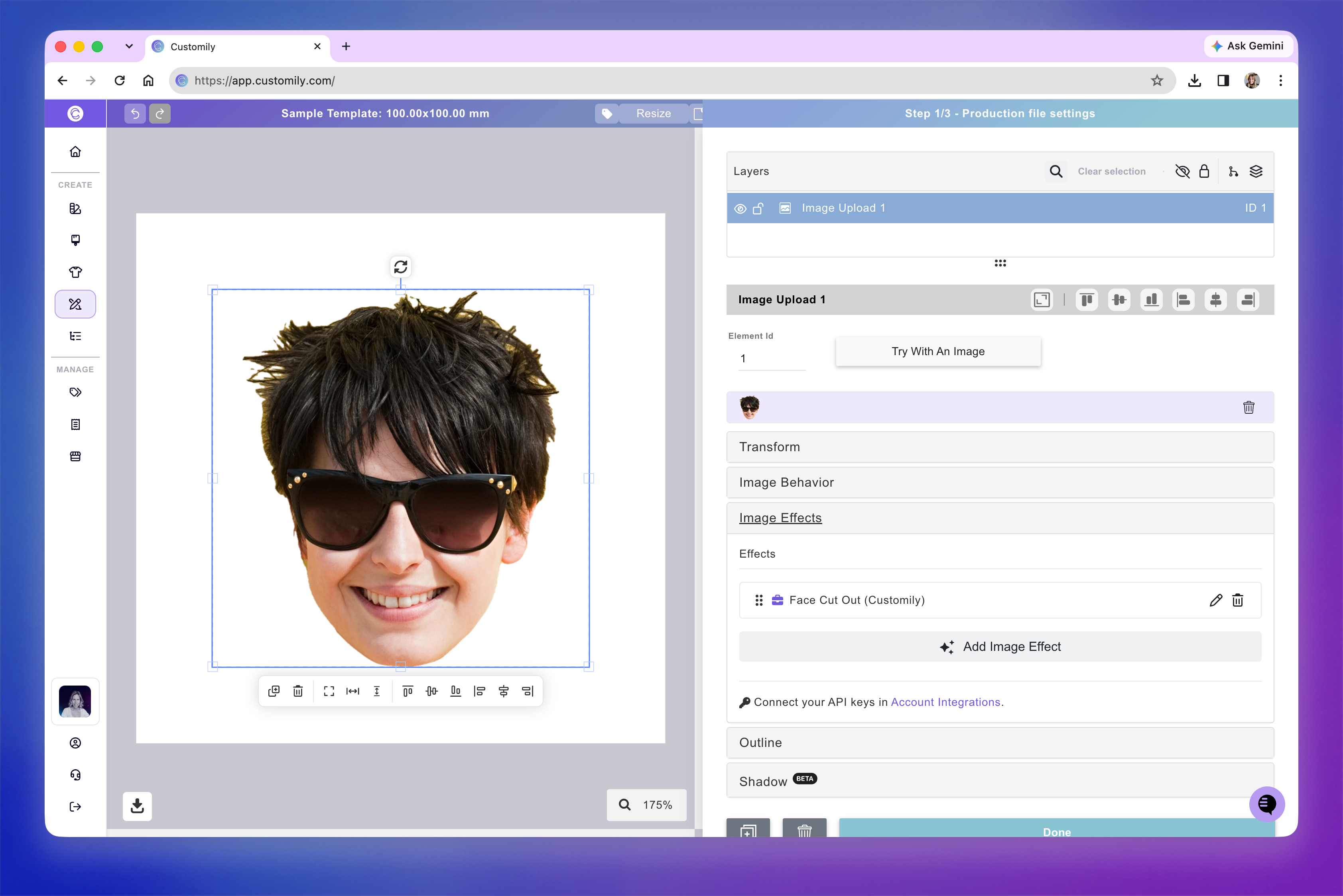Expand the Outline section
This screenshot has height=896, width=1343.
pos(1000,743)
